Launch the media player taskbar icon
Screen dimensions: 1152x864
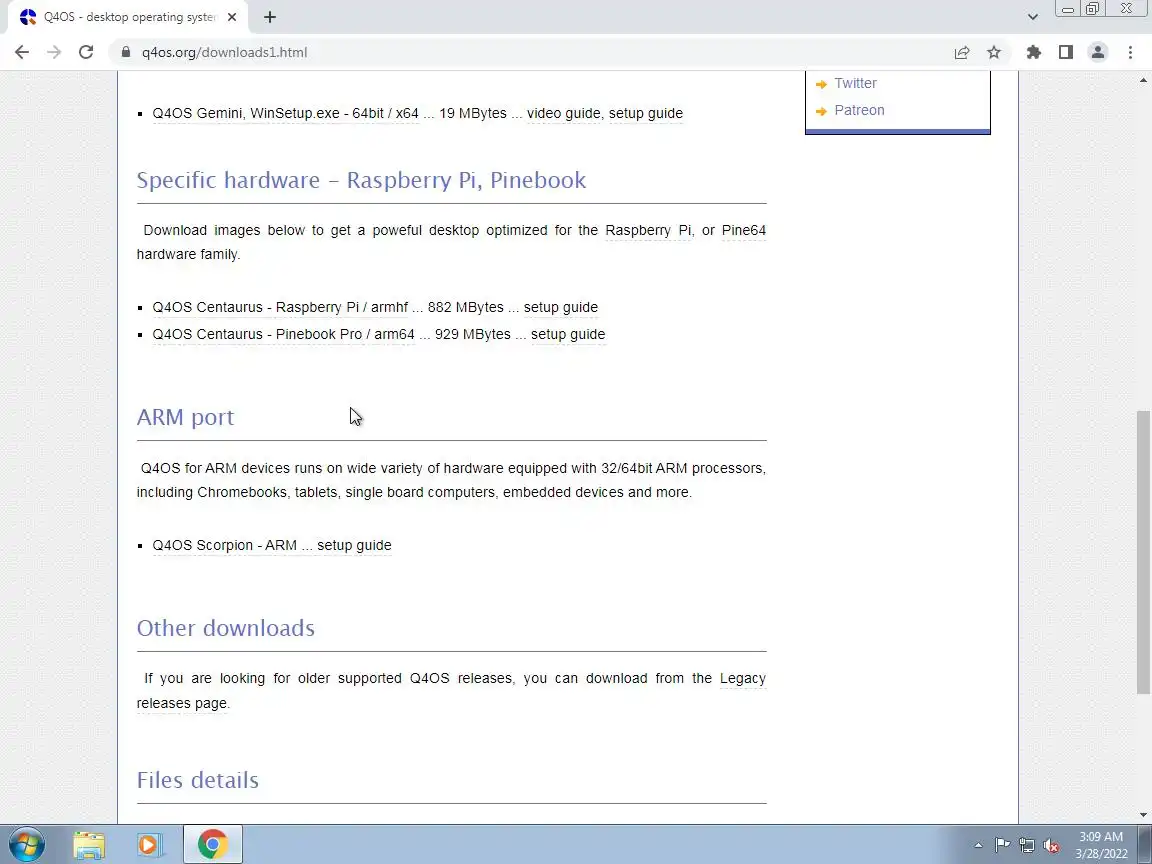pyautogui.click(x=149, y=845)
